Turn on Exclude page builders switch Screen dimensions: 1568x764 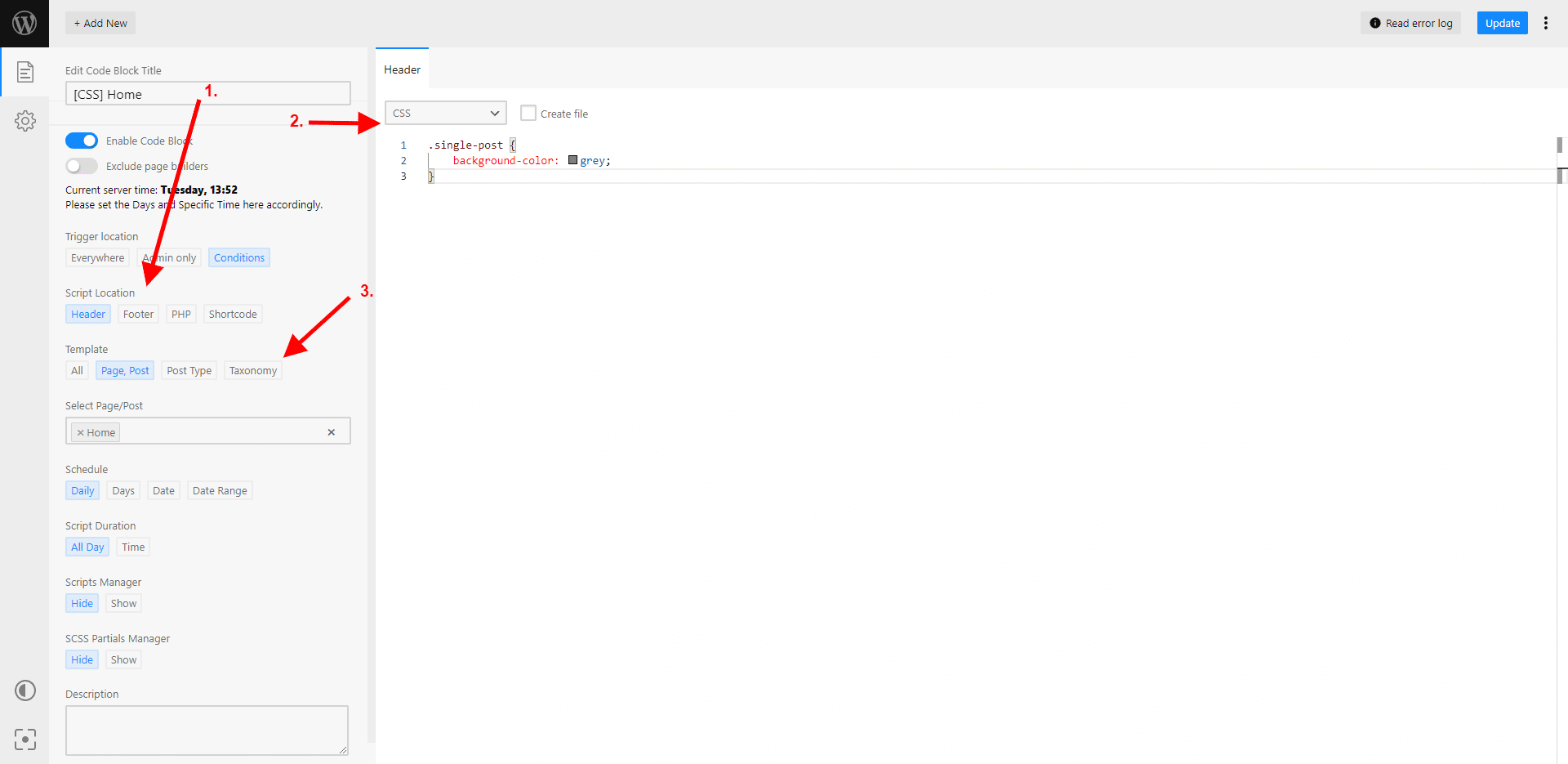[x=82, y=166]
